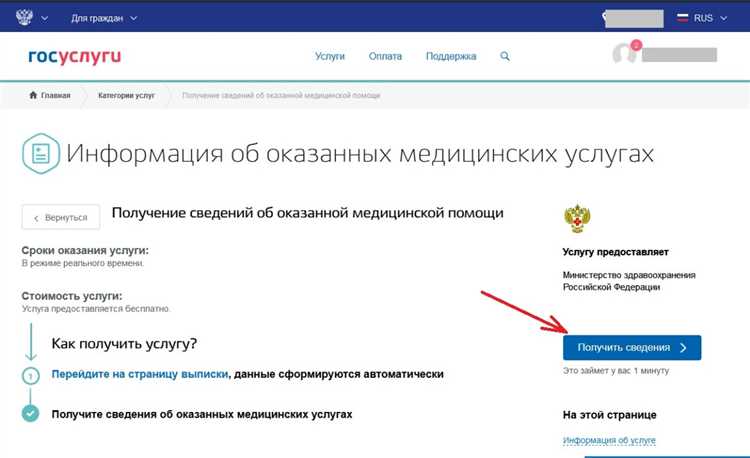
Task: Click "Министерство здравоохранения Российской Федерации" text
Action: pyautogui.click(x=629, y=281)
